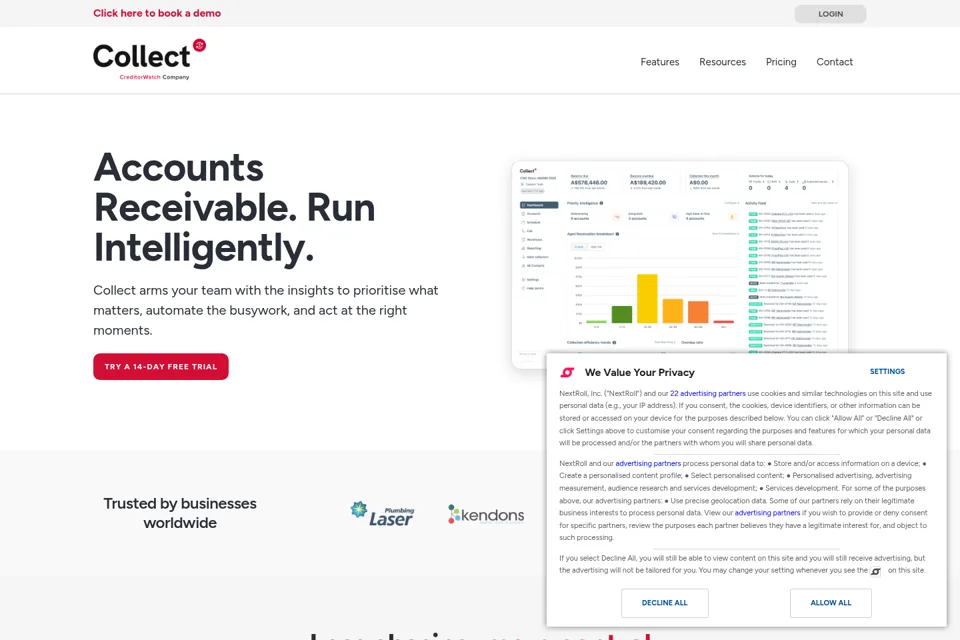The height and width of the screenshot is (640, 960).
Task: Click the small NextRoll icon in the privacy text
Action: tap(876, 571)
